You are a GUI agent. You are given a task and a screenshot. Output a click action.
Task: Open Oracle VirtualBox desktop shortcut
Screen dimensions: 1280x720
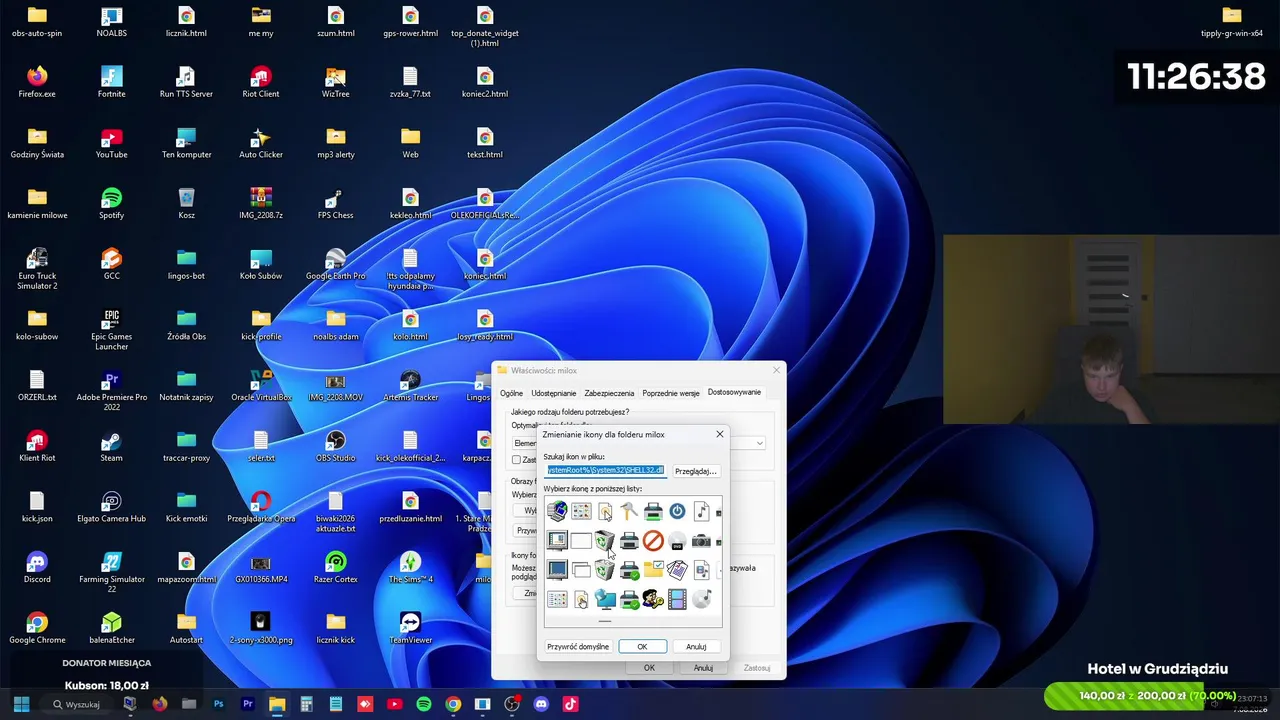pos(261,385)
